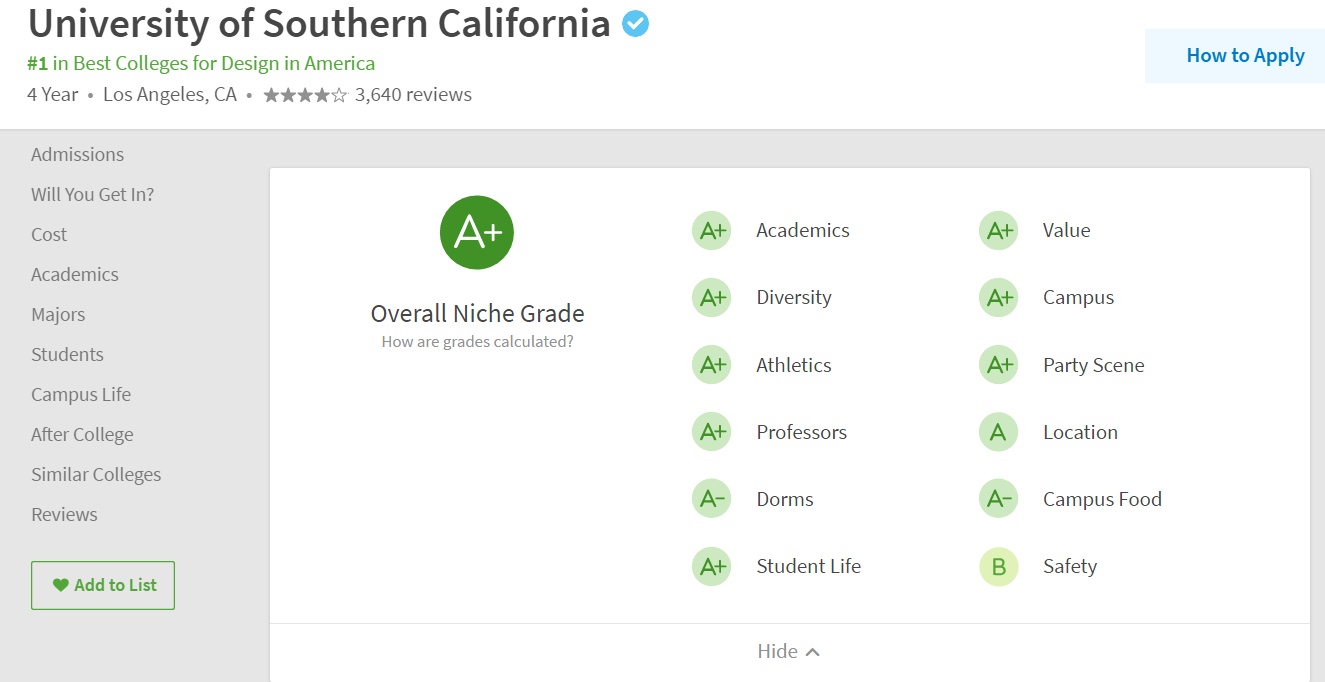This screenshot has width=1325, height=682.
Task: Open "How are grades calculated?" link
Action: (477, 342)
